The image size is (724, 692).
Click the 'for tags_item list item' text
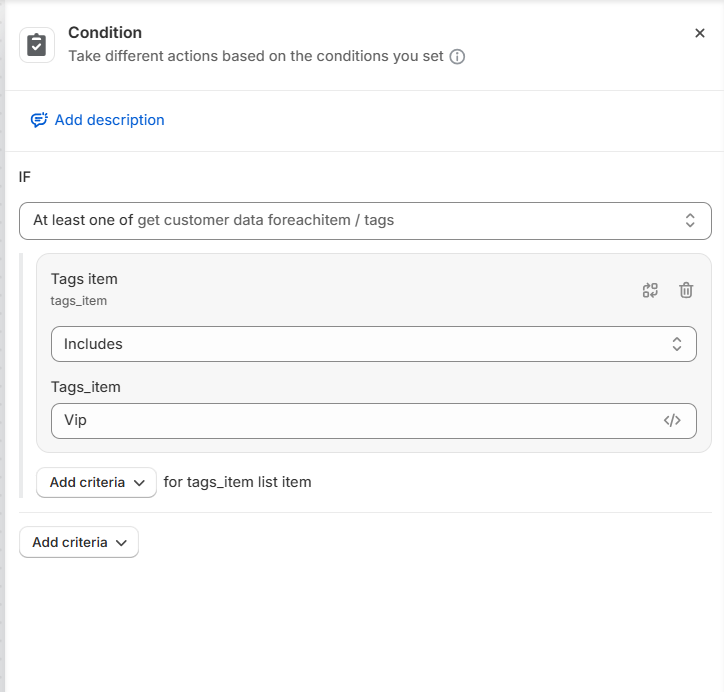(x=237, y=482)
